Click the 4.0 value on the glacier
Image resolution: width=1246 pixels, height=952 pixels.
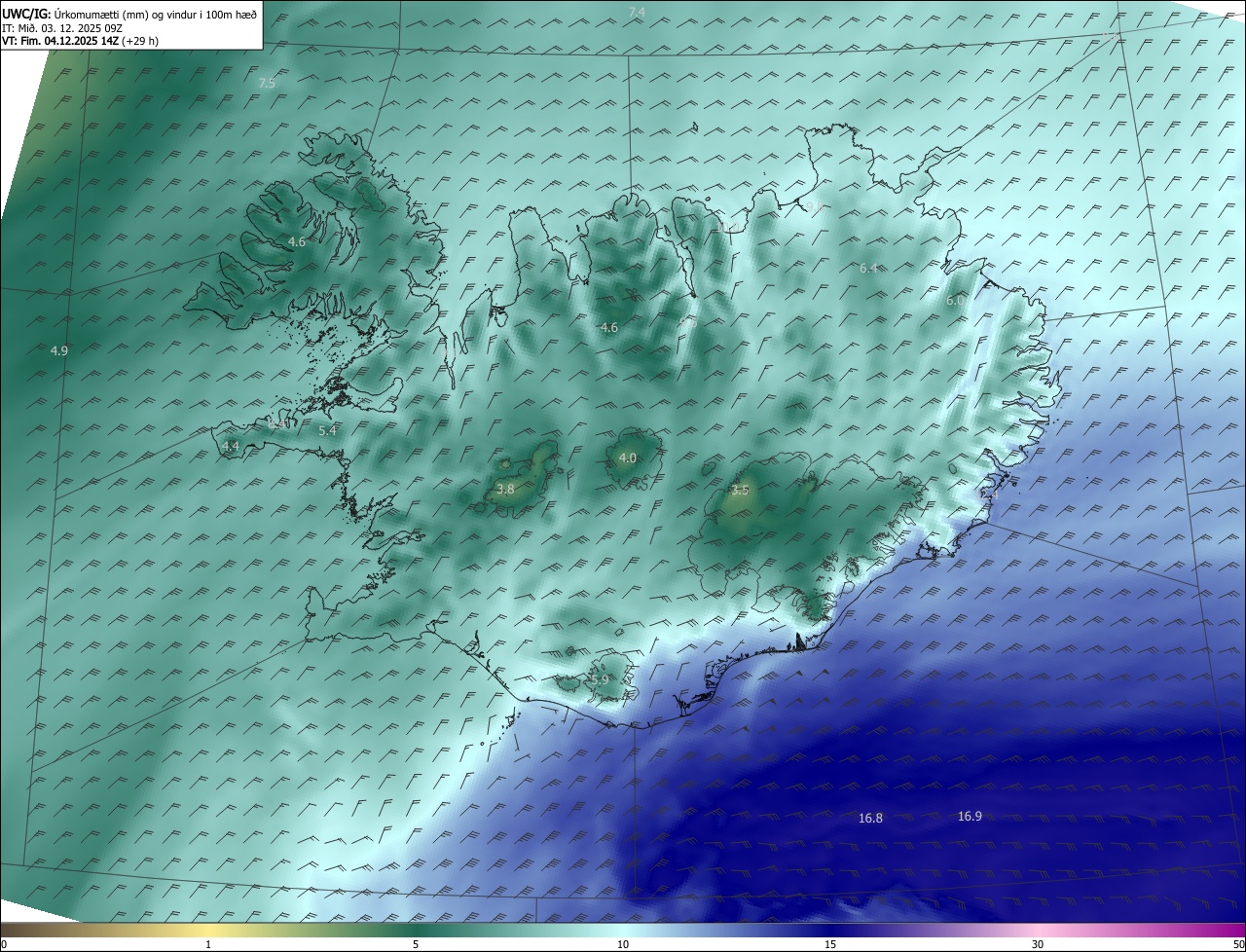(628, 458)
